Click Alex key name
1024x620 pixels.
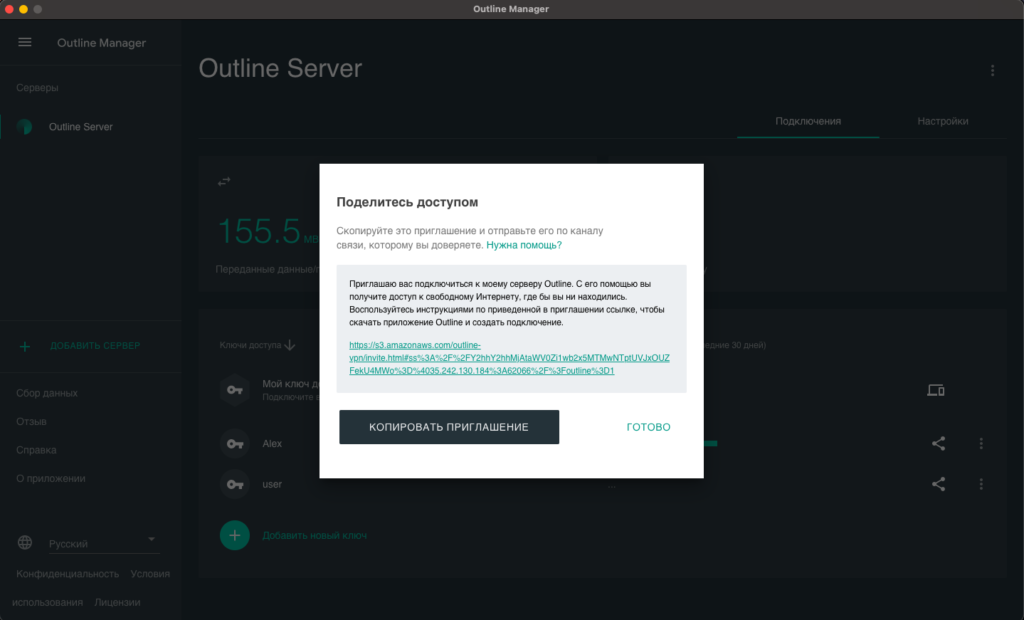pyautogui.click(x=272, y=444)
